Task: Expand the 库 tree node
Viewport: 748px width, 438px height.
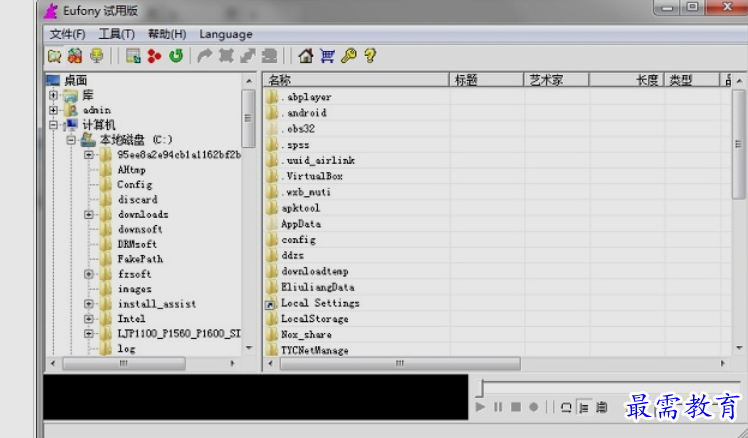Action: (x=53, y=95)
